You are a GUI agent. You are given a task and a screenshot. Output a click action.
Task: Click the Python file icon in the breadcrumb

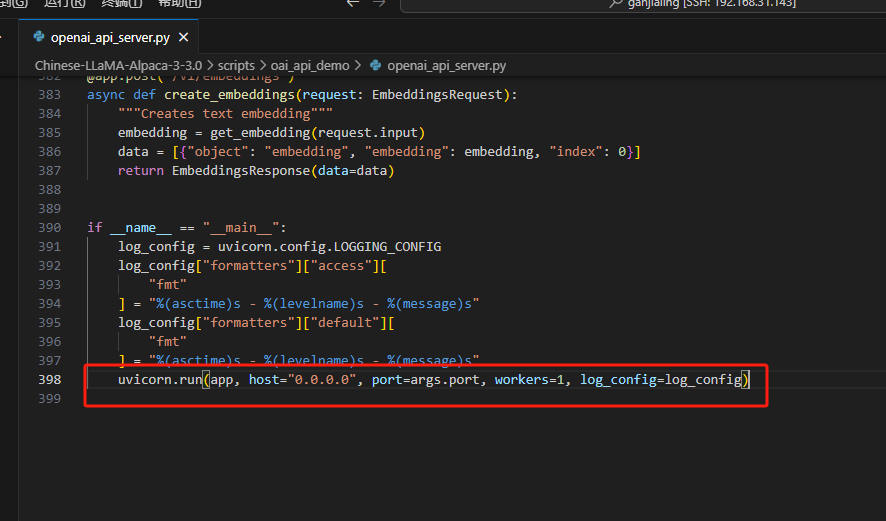pos(375,66)
